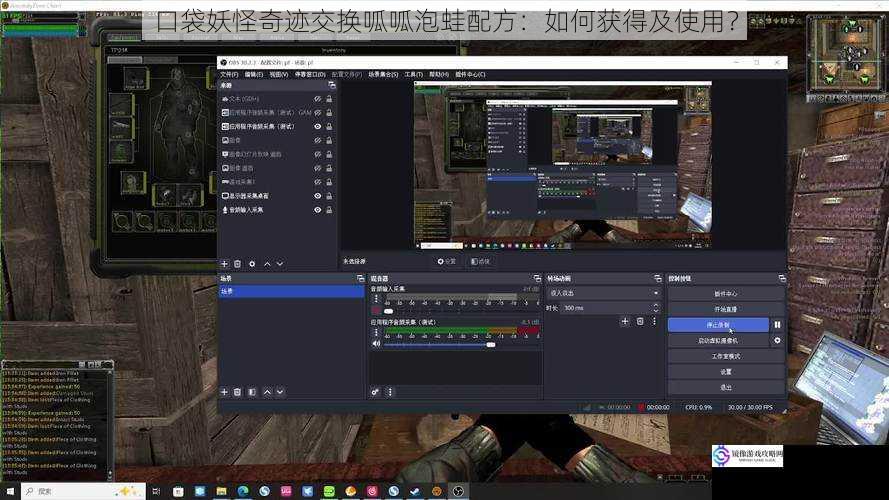
Task: Open the 停靠窗口(D) menu
Action: pos(310,74)
